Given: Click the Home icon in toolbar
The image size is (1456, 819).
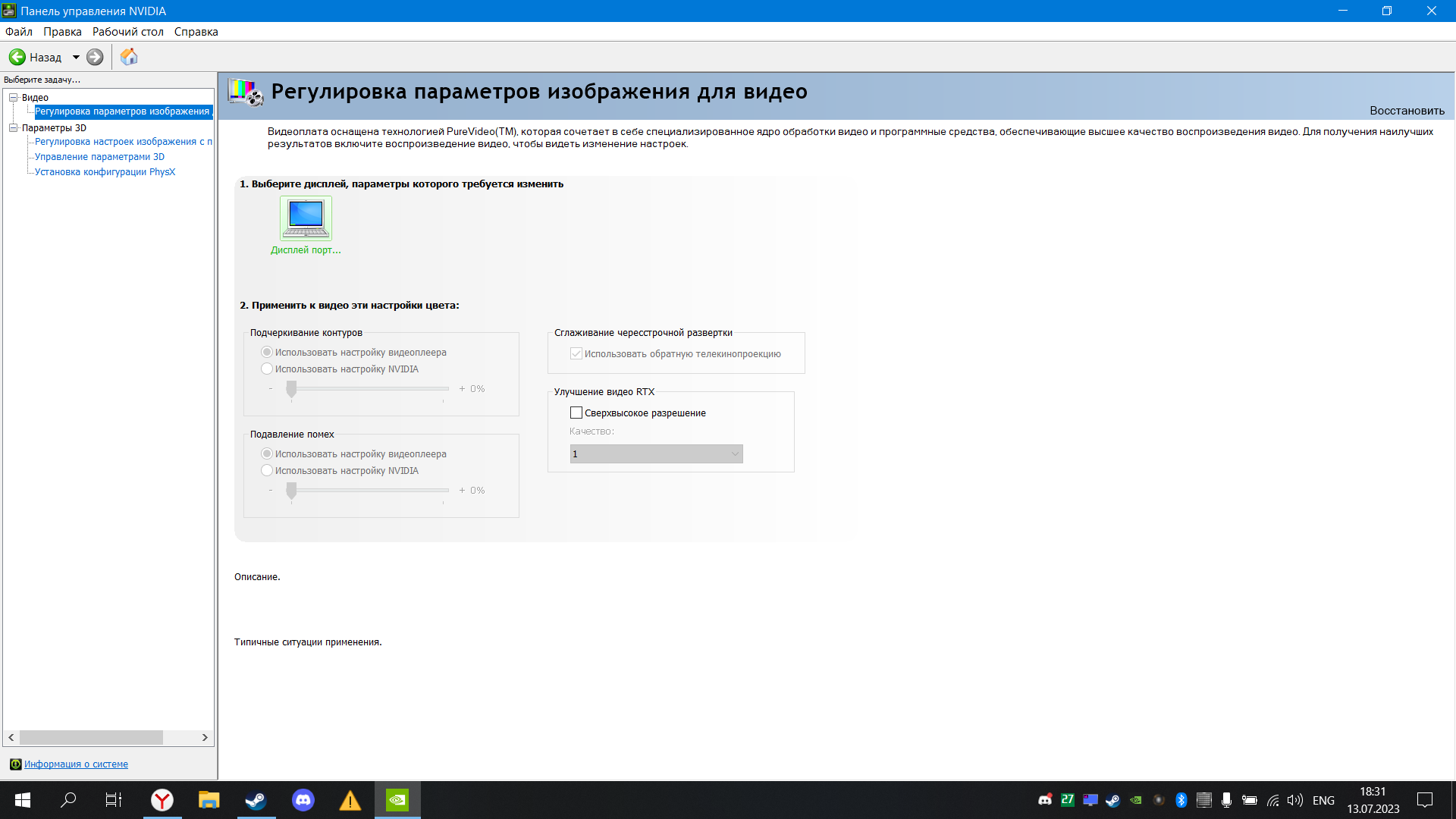Looking at the screenshot, I should click(129, 57).
